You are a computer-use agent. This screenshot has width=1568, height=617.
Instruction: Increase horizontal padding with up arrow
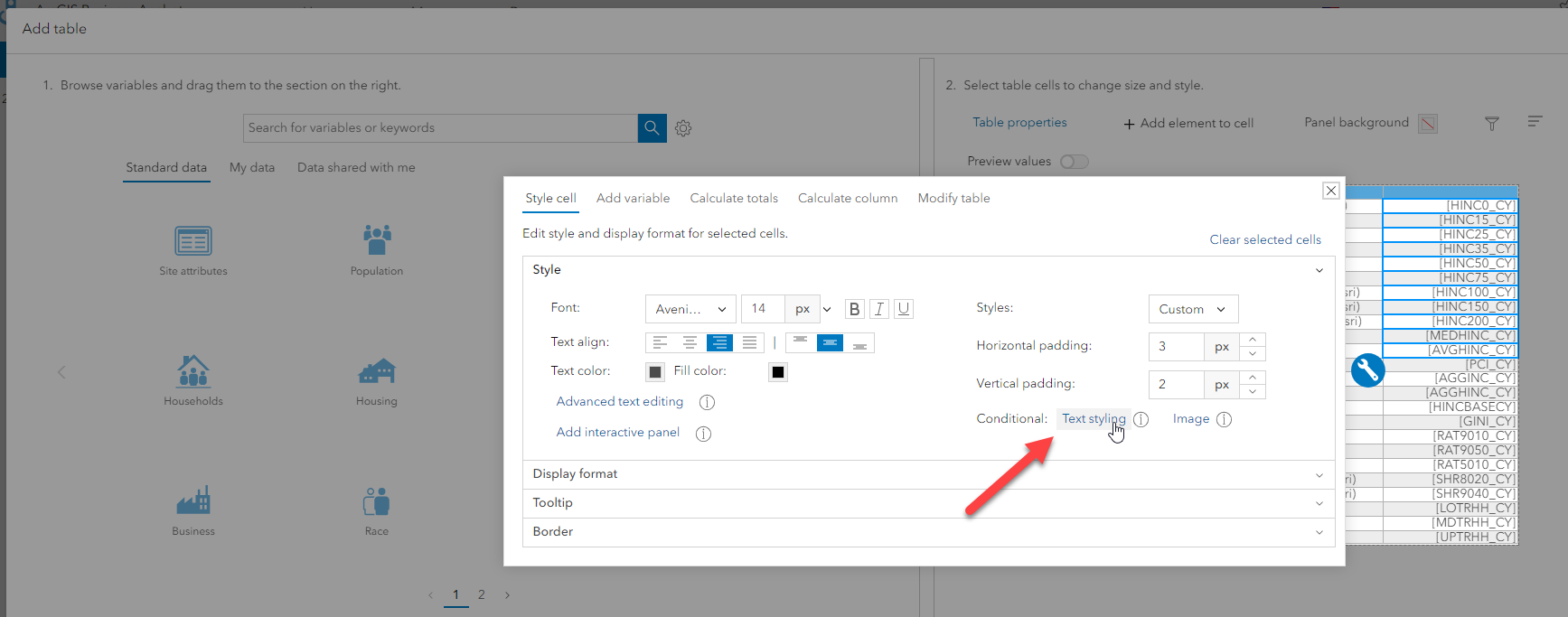pyautogui.click(x=1253, y=340)
